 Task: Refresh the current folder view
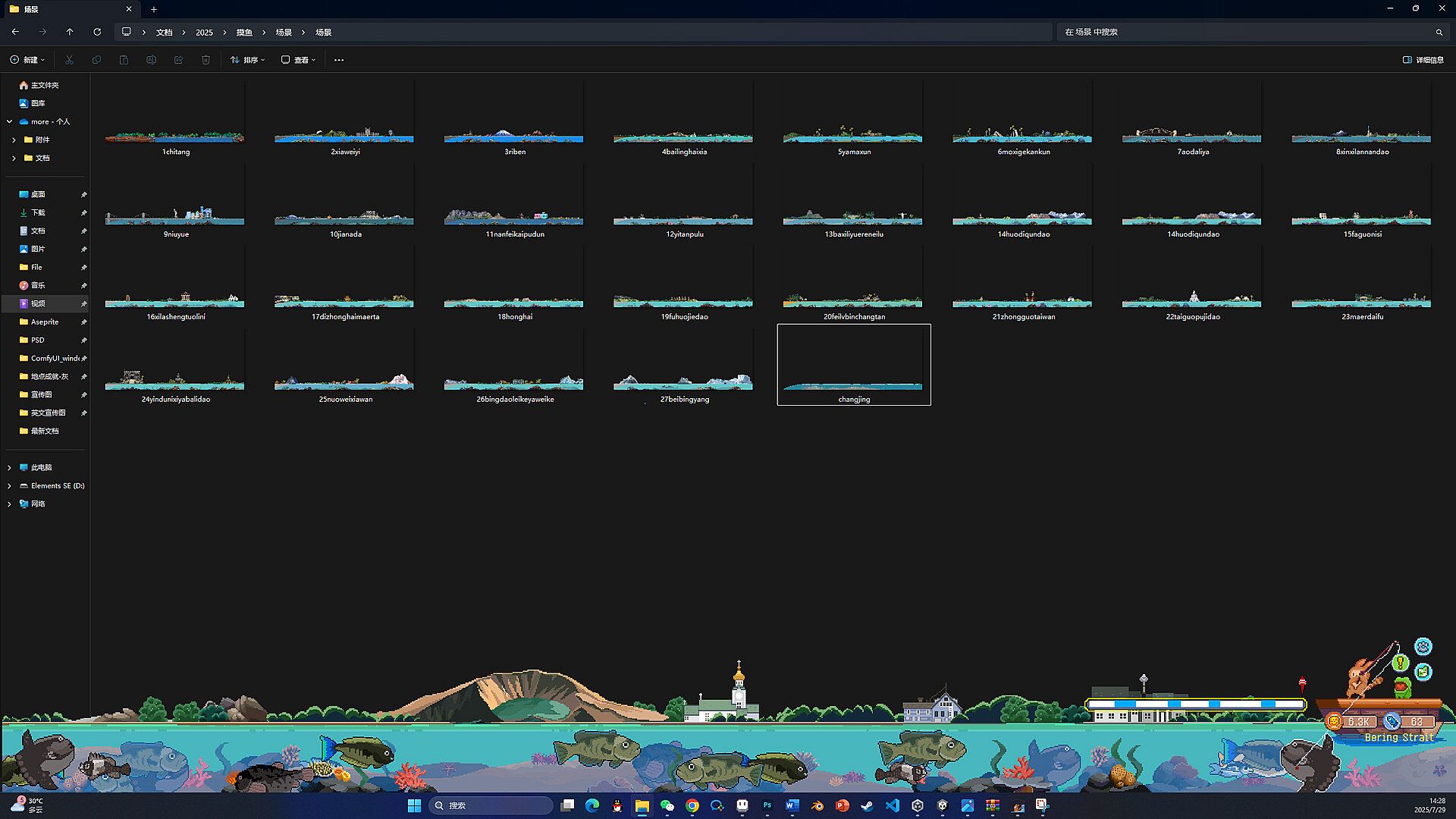click(x=97, y=32)
